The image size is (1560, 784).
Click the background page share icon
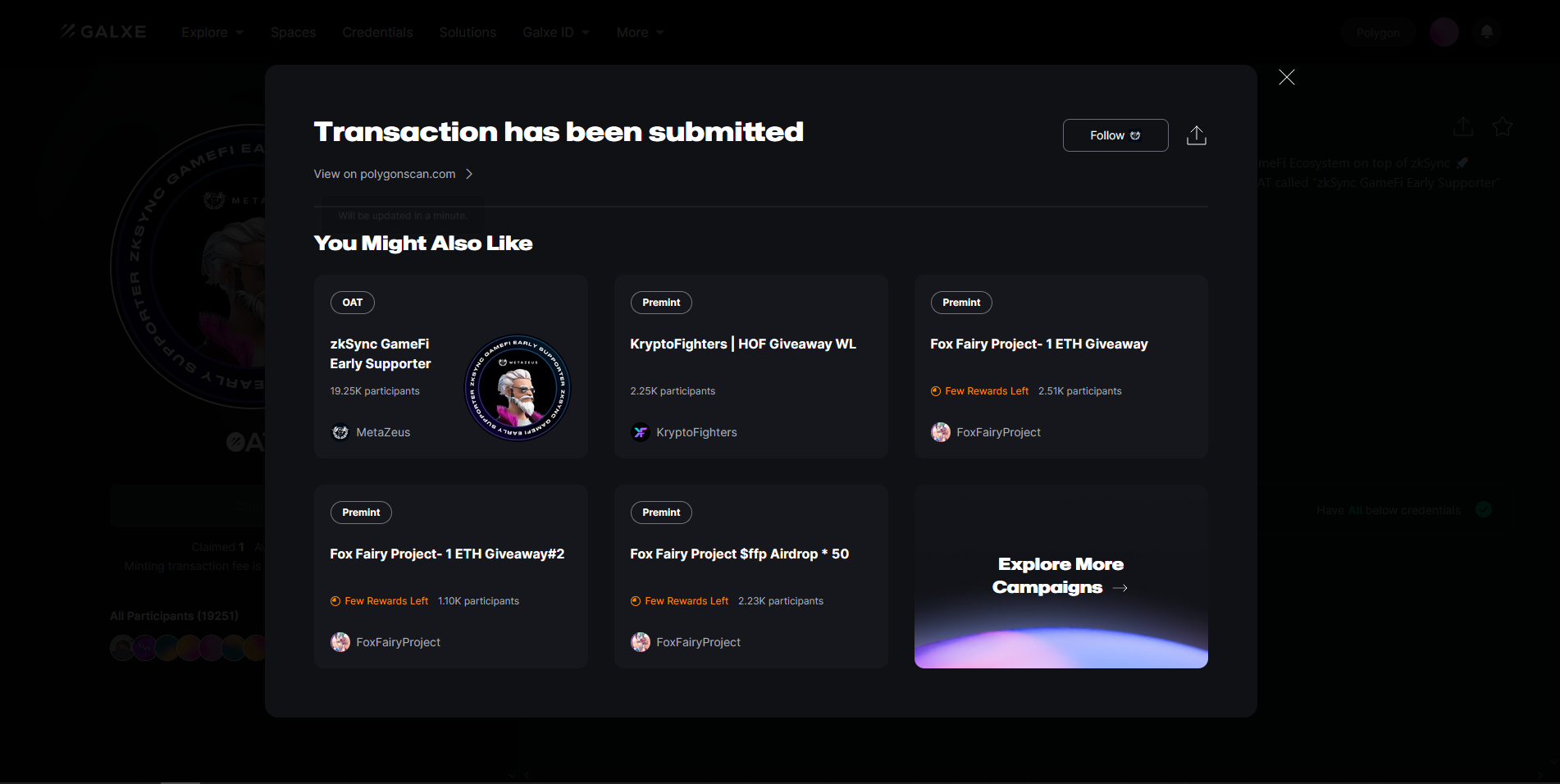[1463, 126]
